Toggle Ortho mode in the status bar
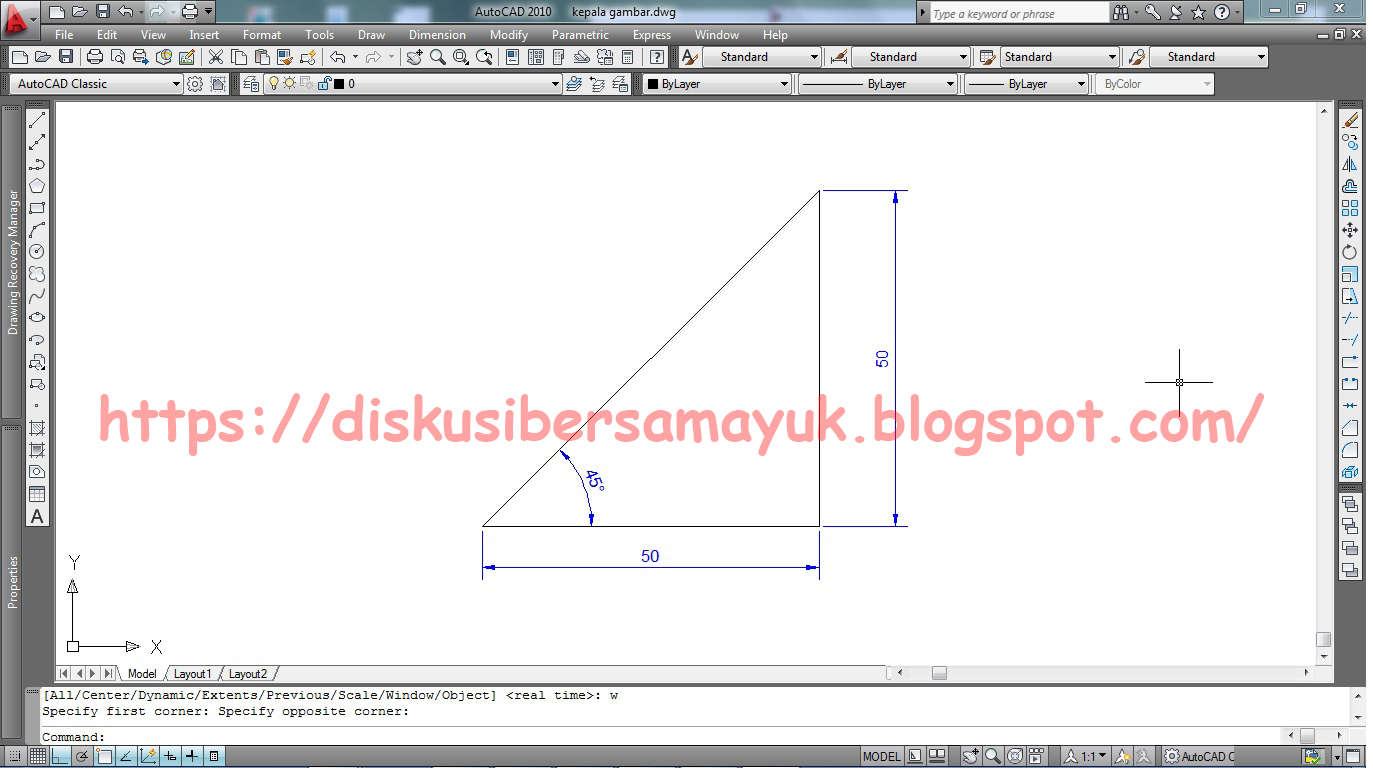This screenshot has width=1373, height=768. coord(59,756)
